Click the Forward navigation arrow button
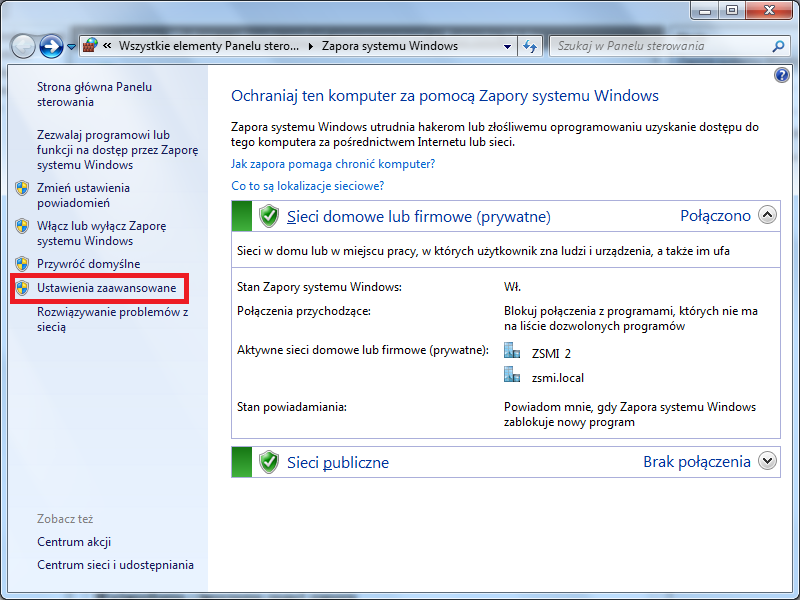The width and height of the screenshot is (800, 600). [51, 46]
